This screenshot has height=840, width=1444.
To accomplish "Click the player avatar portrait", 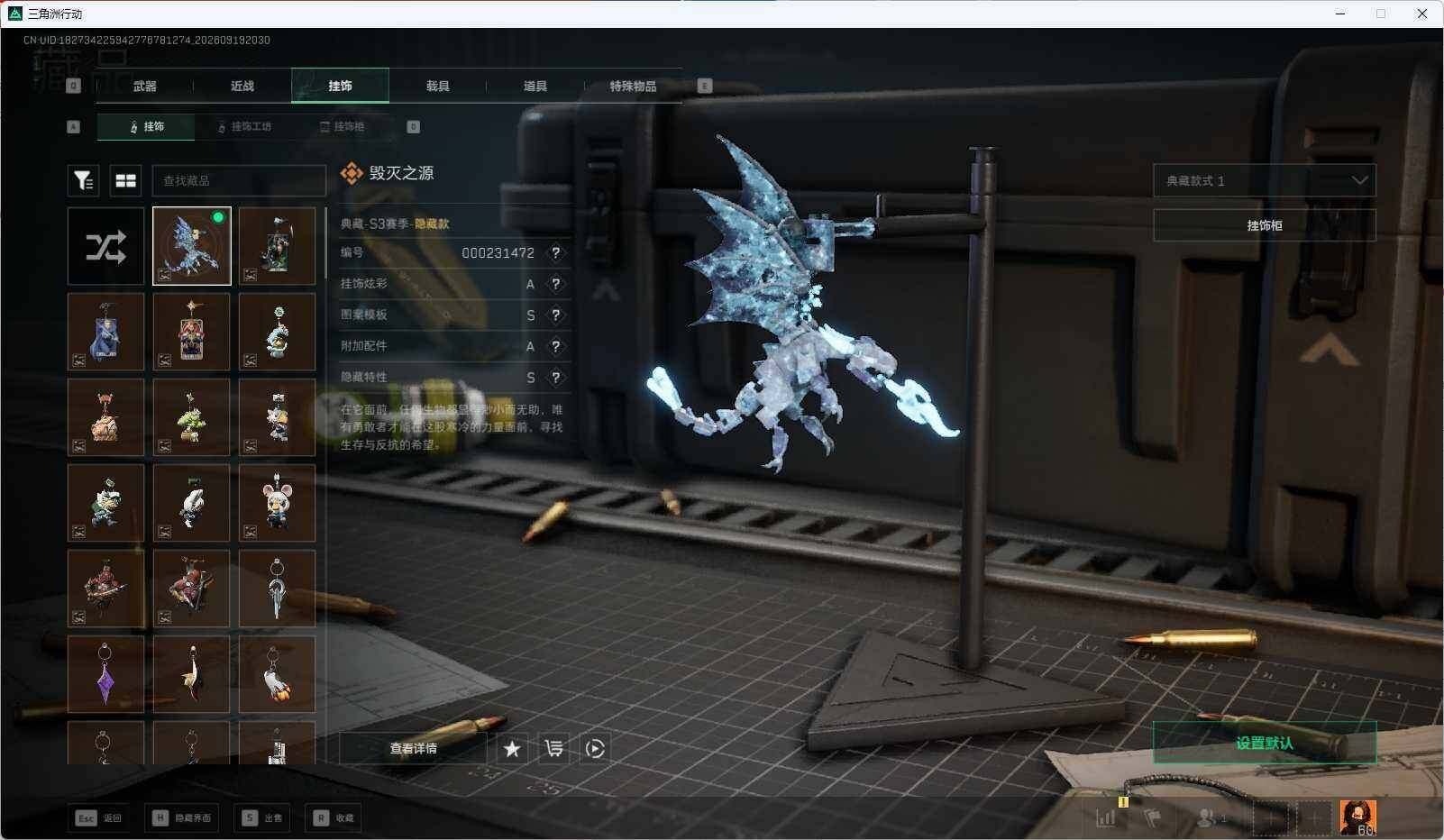I will [1357, 817].
